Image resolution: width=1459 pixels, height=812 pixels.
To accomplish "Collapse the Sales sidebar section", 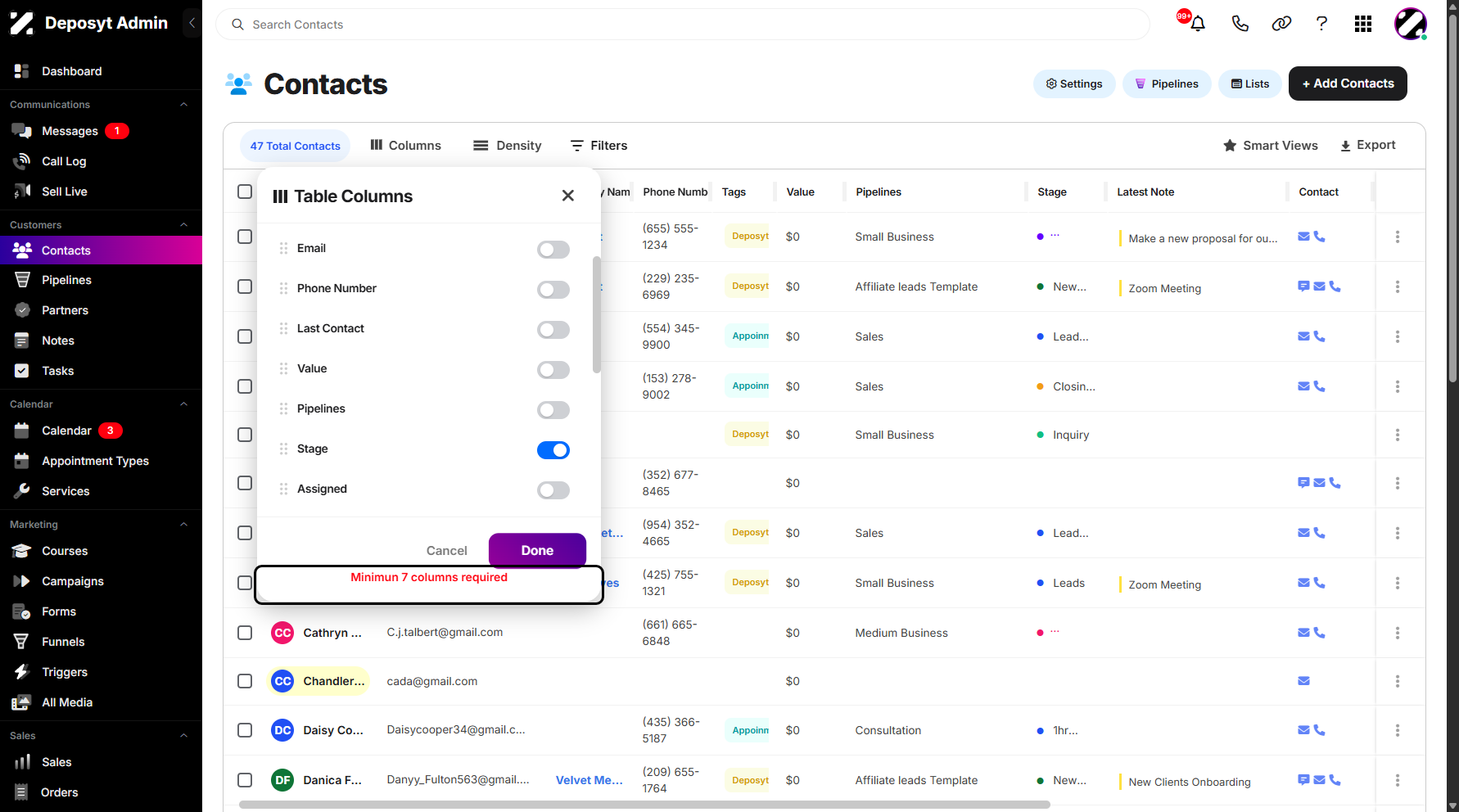I will (x=184, y=736).
